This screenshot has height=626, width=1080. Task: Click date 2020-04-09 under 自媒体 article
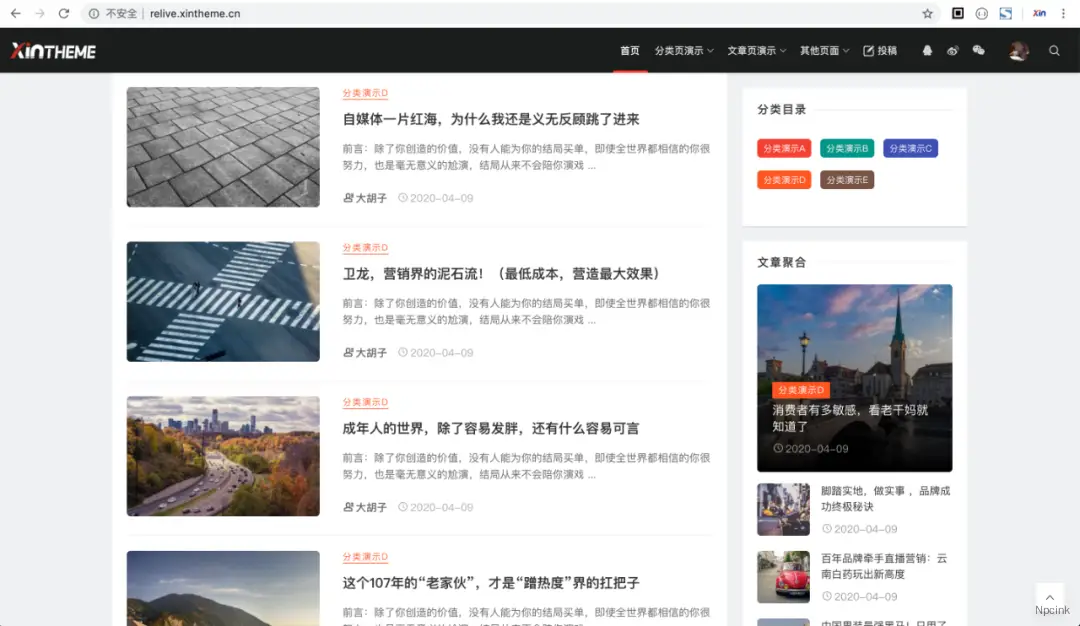coord(435,198)
